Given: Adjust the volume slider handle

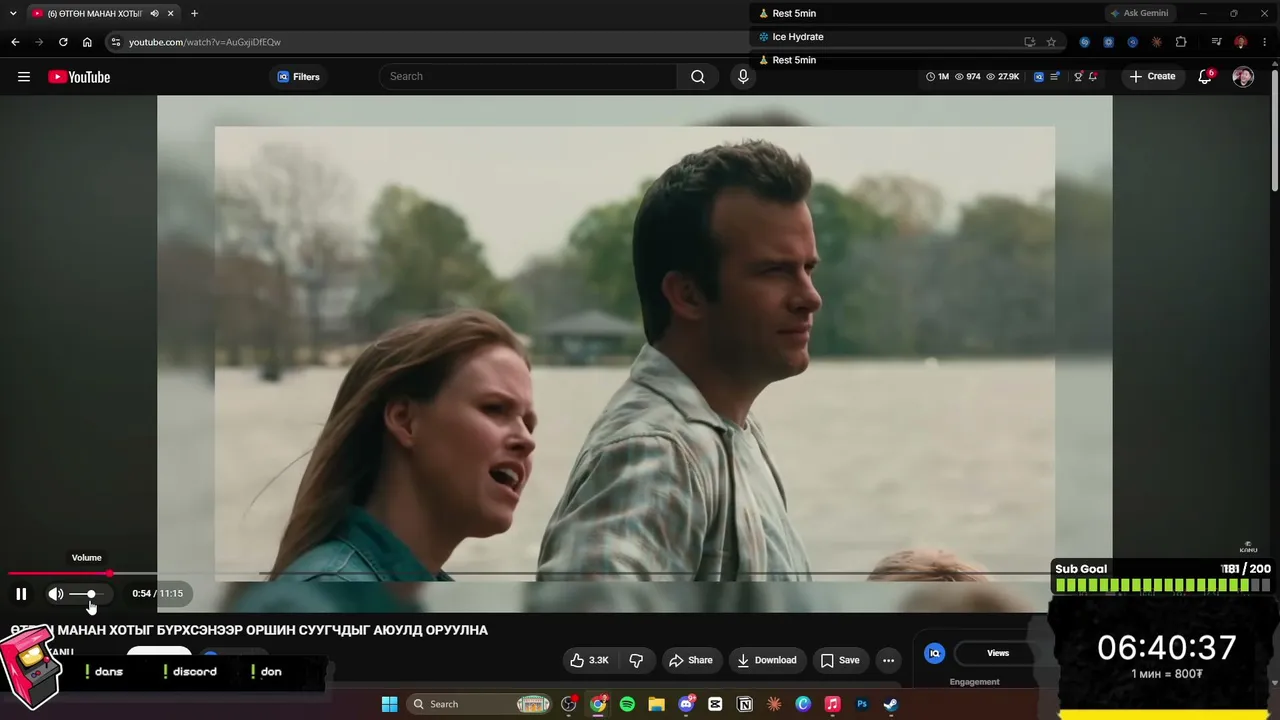Looking at the screenshot, I should point(91,594).
